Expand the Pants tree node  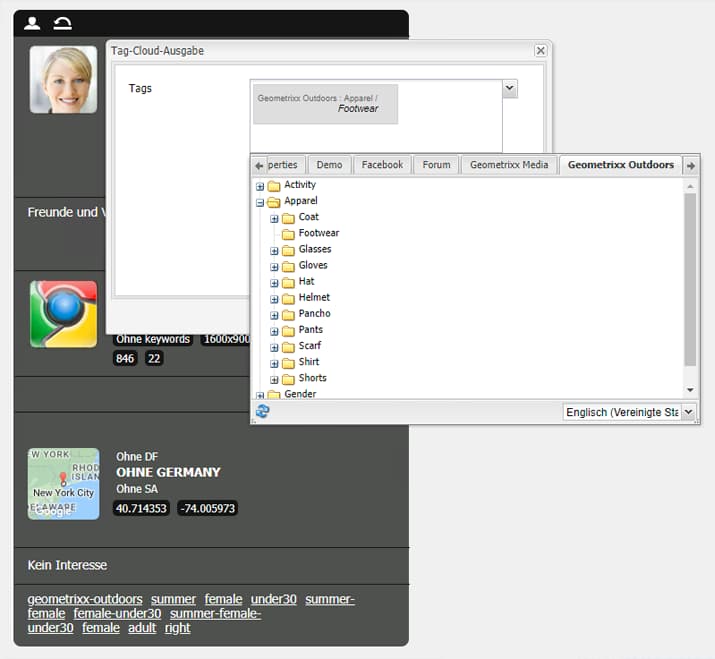click(x=274, y=332)
